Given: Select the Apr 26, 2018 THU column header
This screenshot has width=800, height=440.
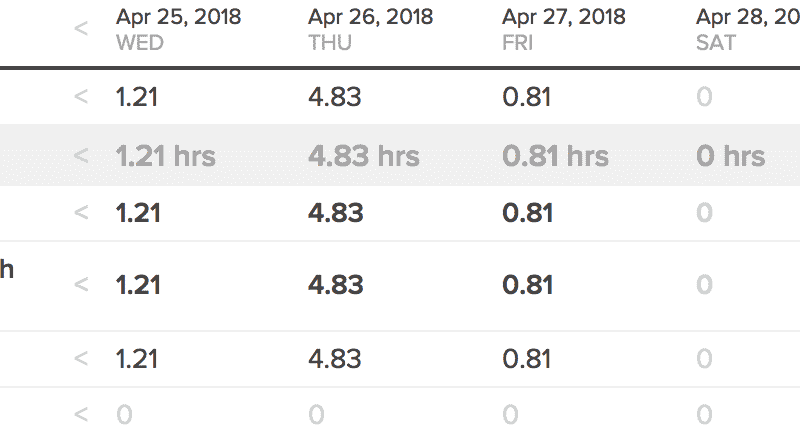Looking at the screenshot, I should click(370, 28).
